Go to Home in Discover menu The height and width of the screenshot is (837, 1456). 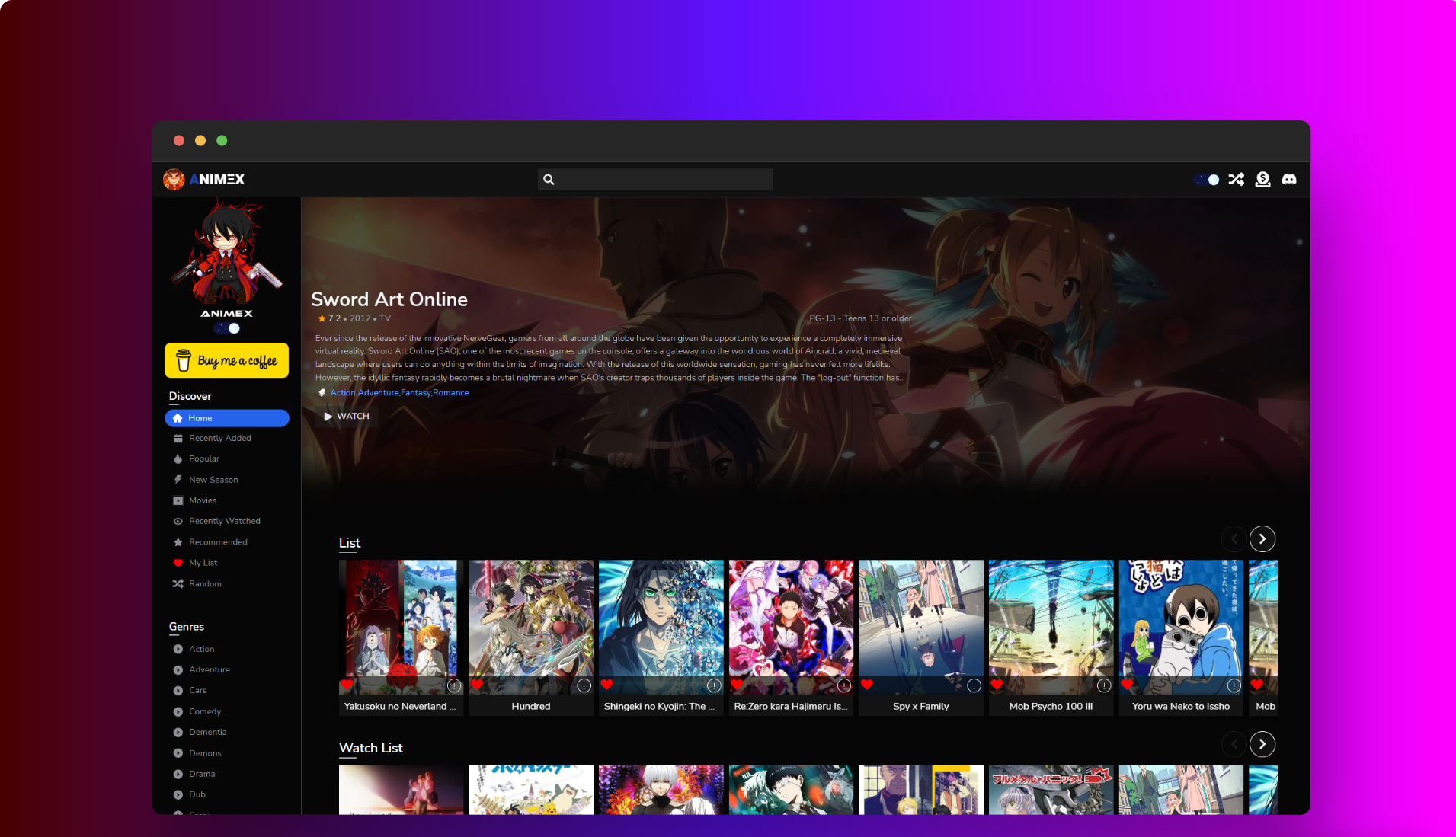point(227,418)
